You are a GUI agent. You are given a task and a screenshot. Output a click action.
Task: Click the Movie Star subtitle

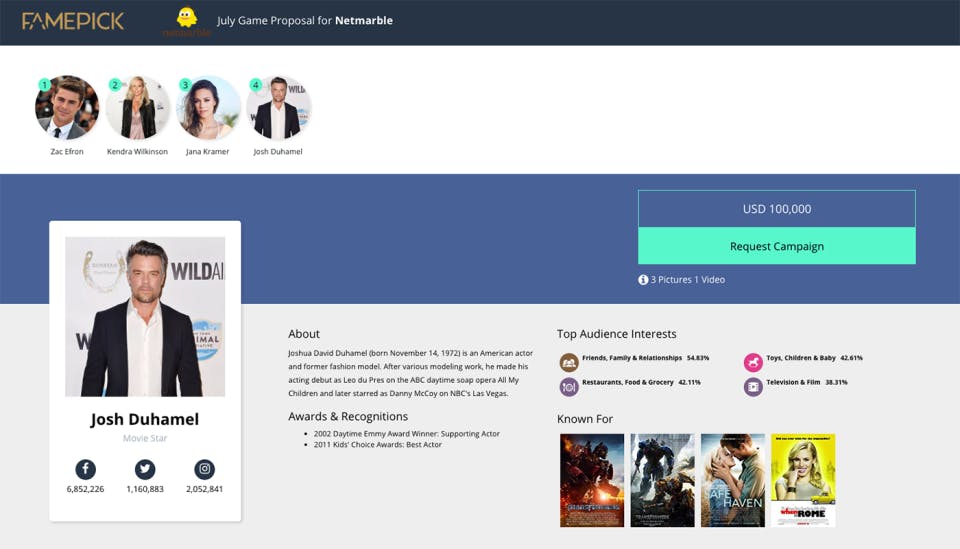pyautogui.click(x=145, y=438)
